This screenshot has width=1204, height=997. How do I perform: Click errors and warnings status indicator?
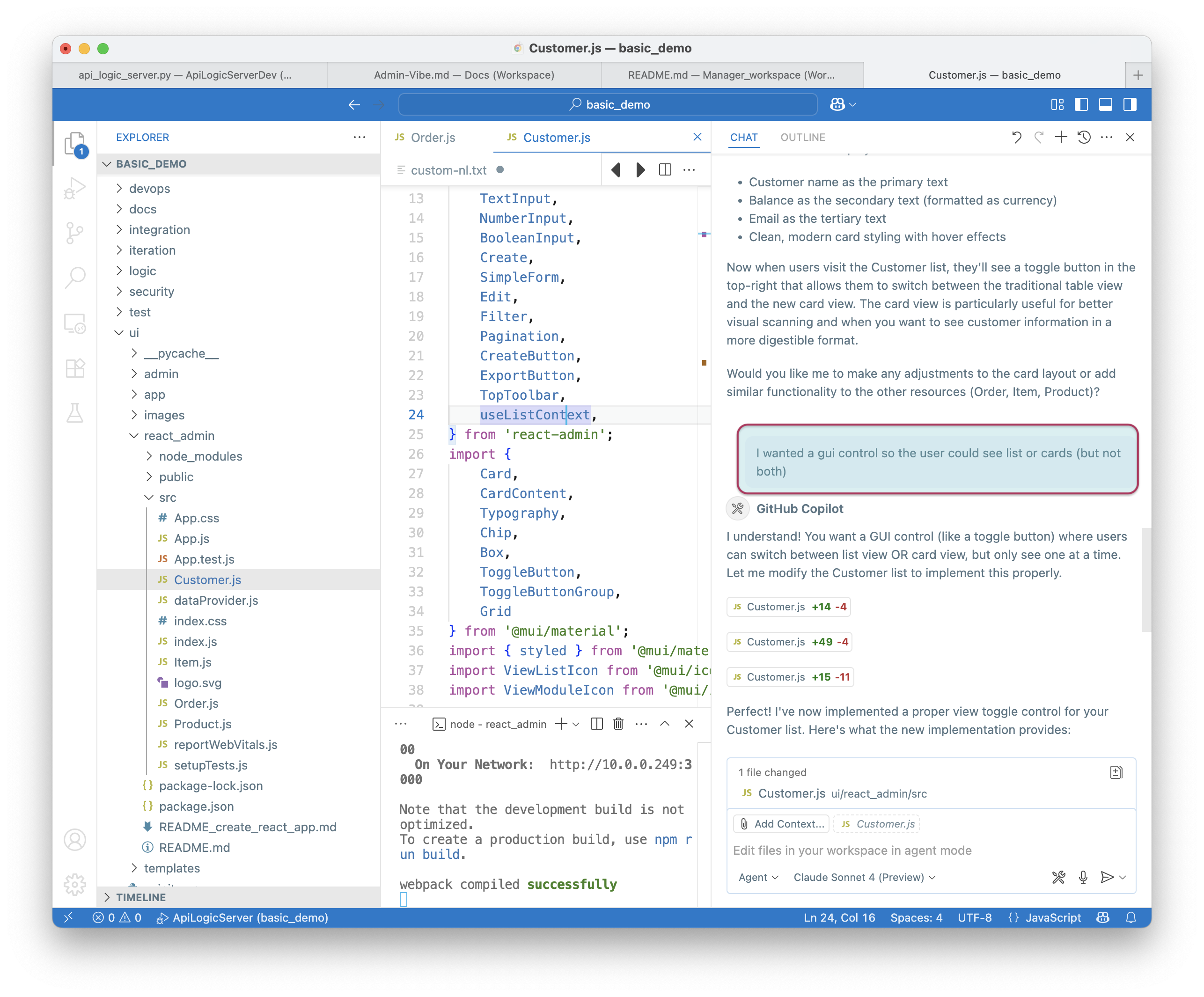pos(117,917)
